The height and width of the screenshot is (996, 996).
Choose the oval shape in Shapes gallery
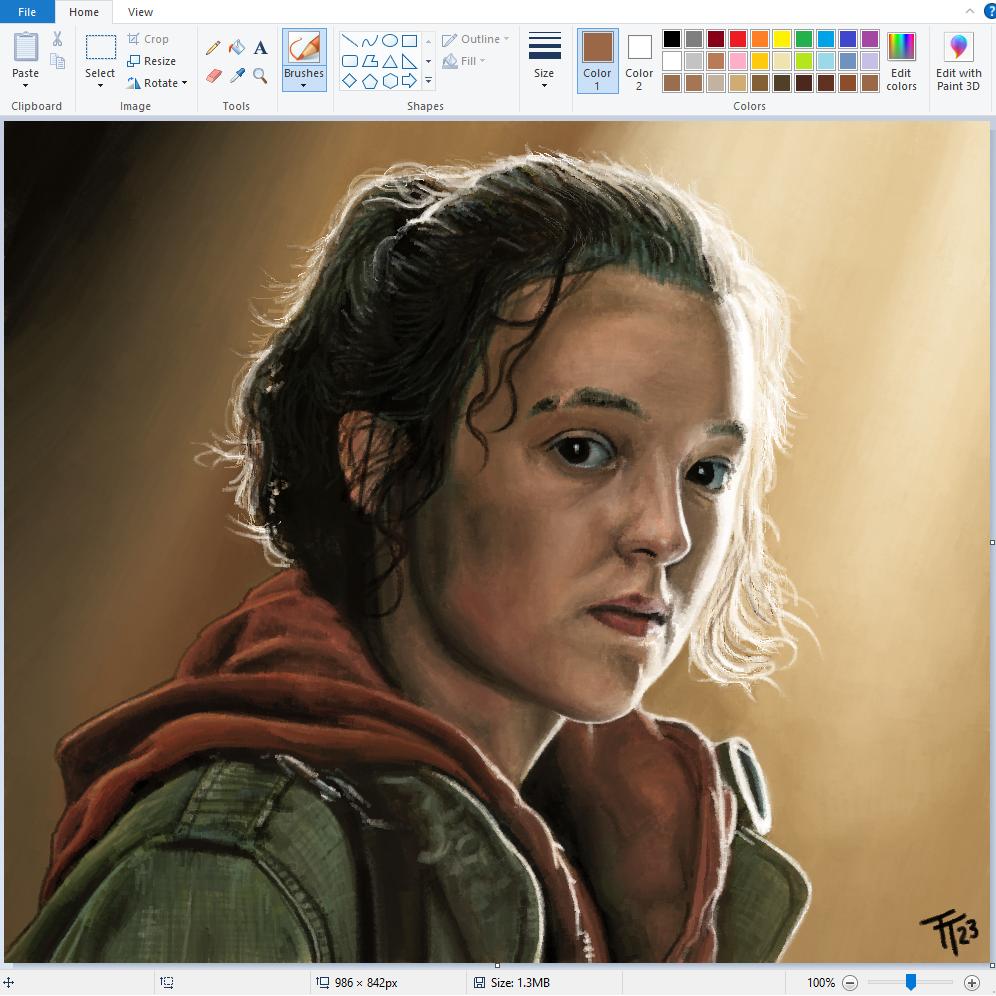point(390,41)
